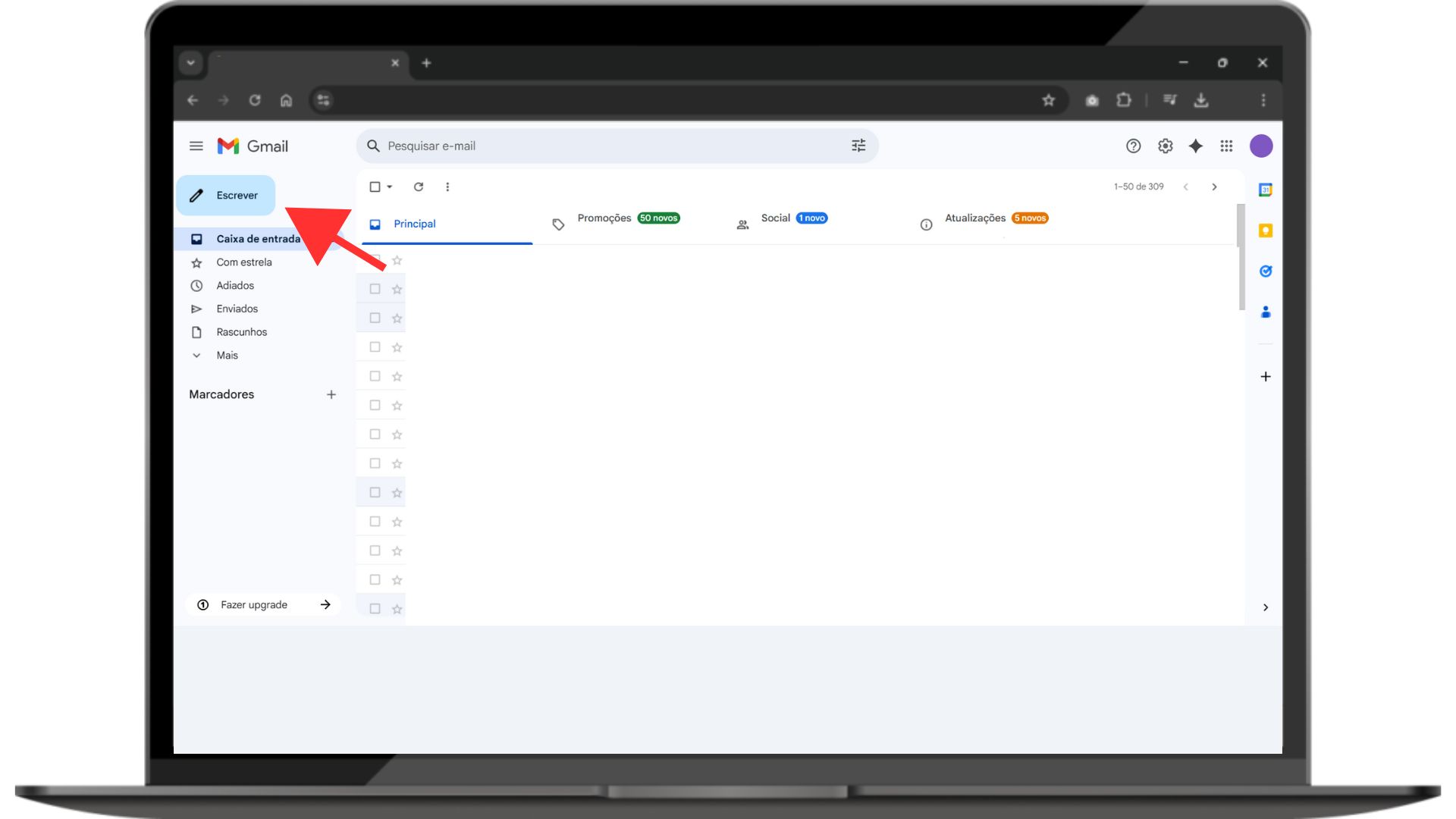Open Google Tasks side panel icon
Viewport: 1456px width, 819px height.
[x=1265, y=271]
